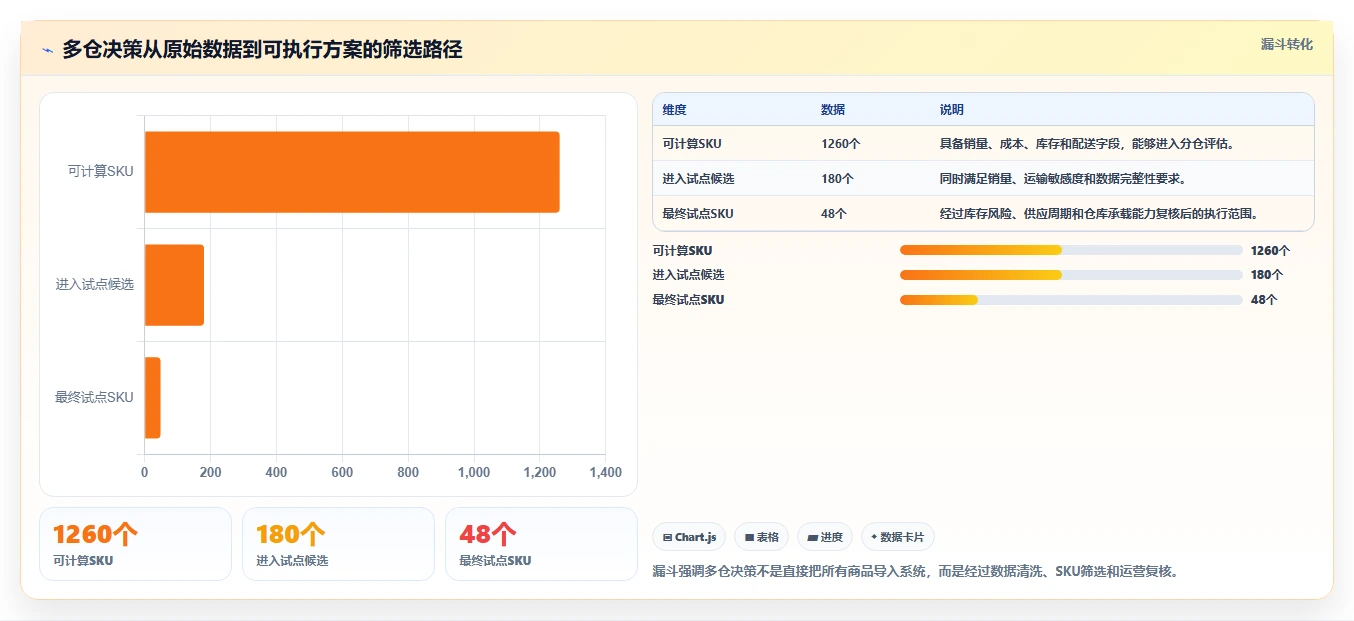The image size is (1354, 621).
Task: Click the page title 多仓决策从原始数据到可执行方案的筛选路径
Action: tap(262, 50)
